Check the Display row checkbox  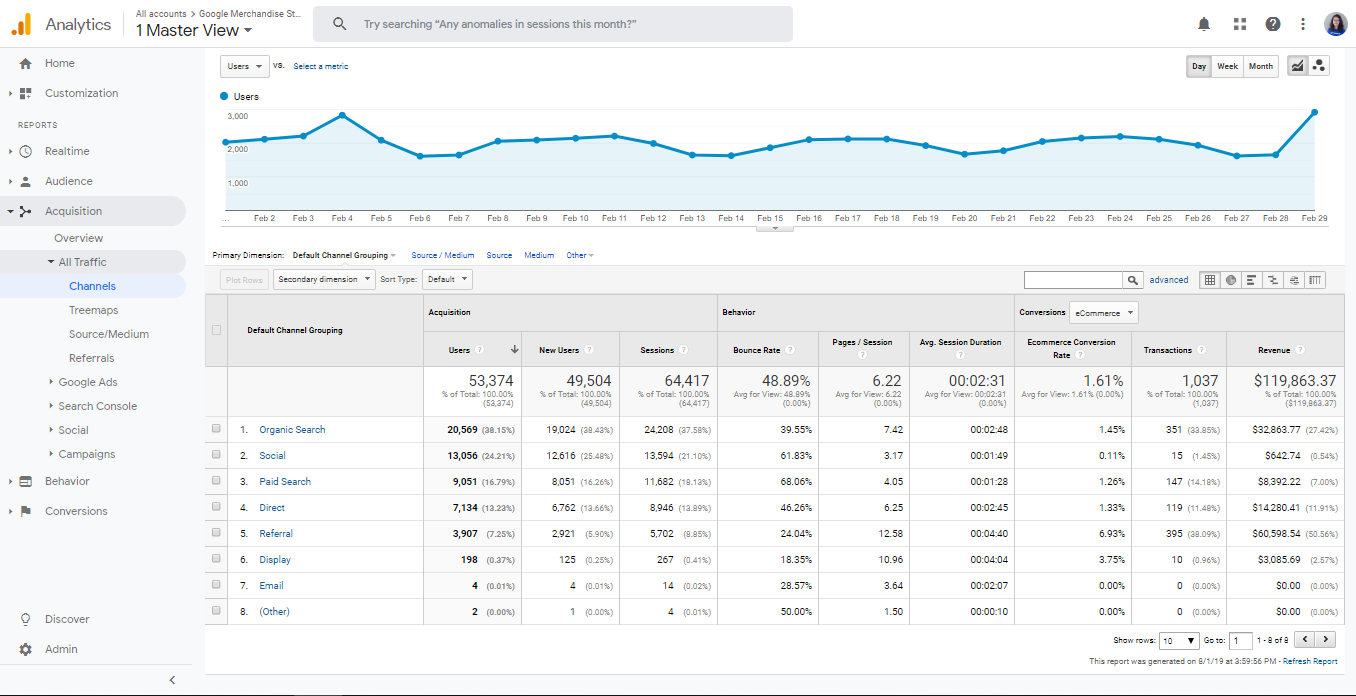[216, 559]
